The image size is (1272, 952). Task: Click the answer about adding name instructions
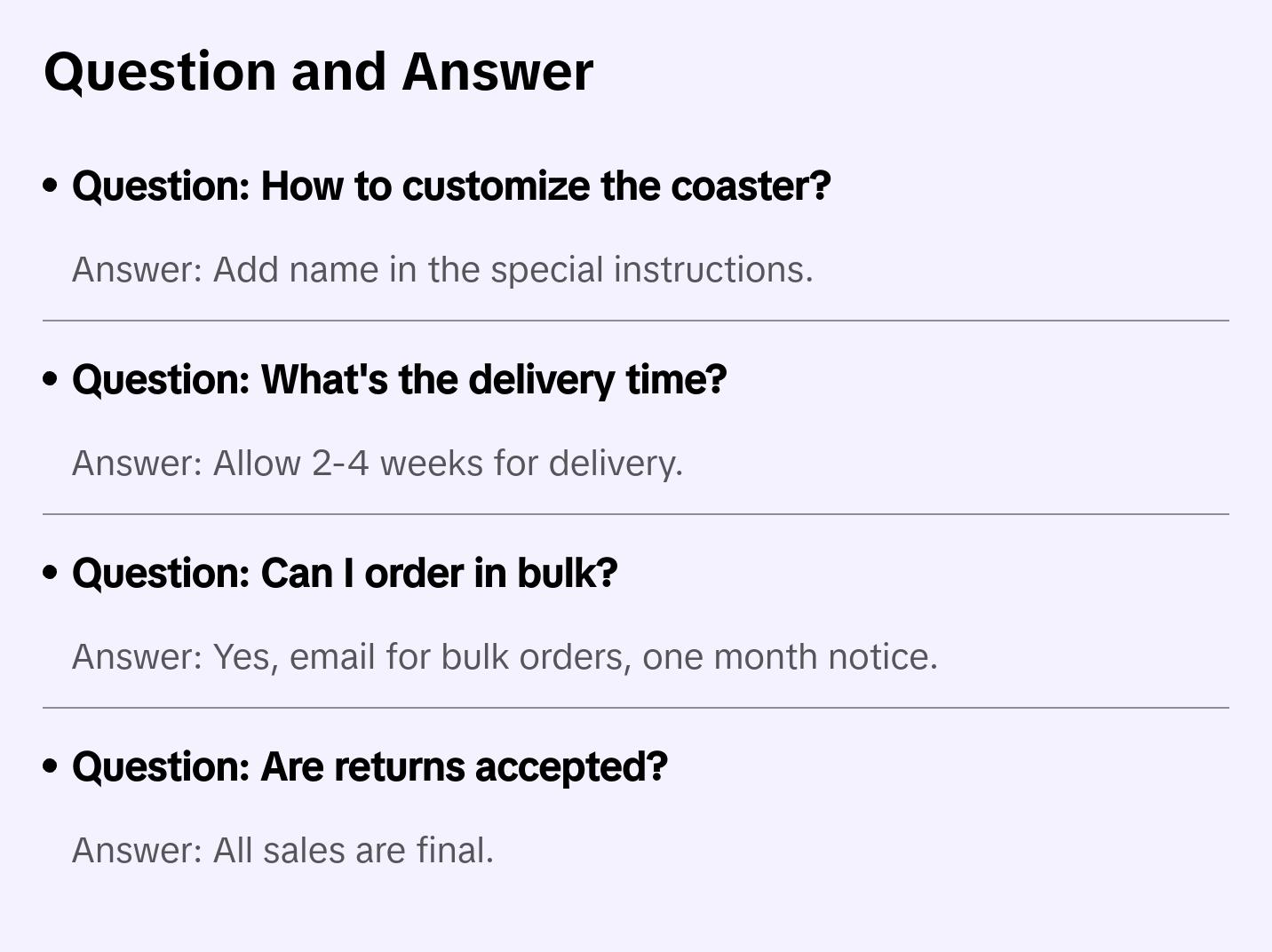(x=442, y=270)
